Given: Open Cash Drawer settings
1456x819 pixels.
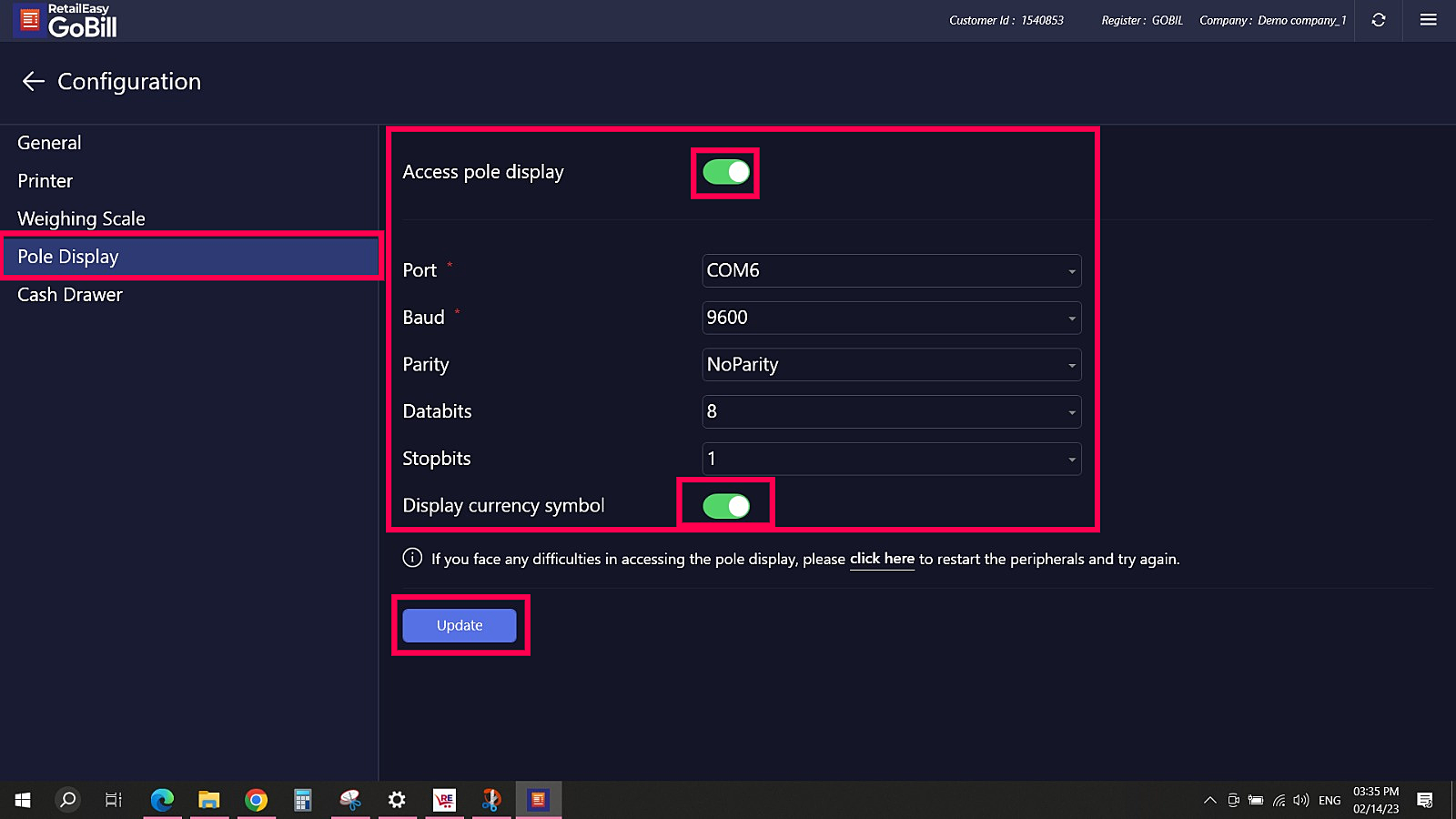Looking at the screenshot, I should click(x=189, y=295).
